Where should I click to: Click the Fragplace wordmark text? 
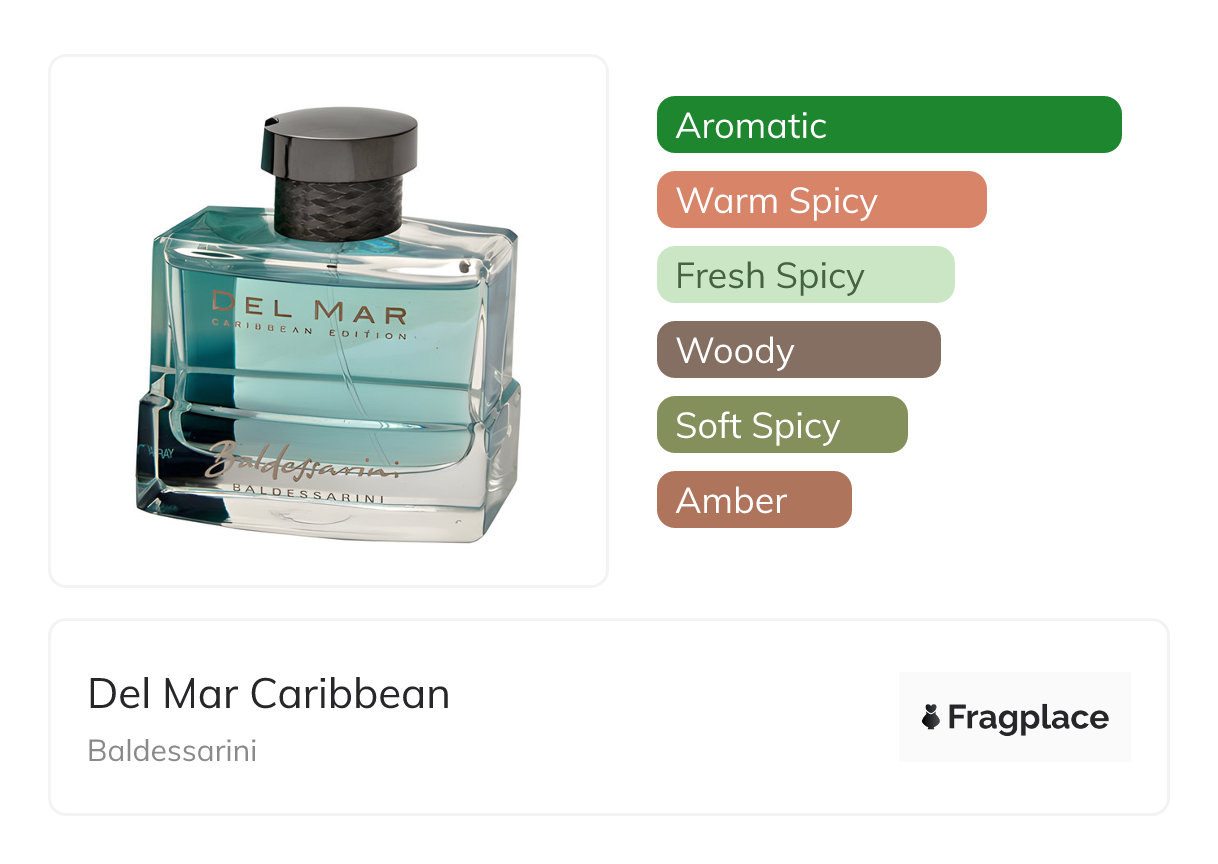(x=1028, y=718)
